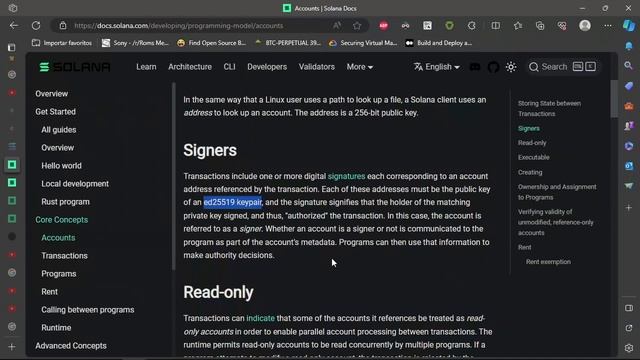Open the GitHub repository icon
The height and width of the screenshot is (360, 640).
pyautogui.click(x=493, y=67)
